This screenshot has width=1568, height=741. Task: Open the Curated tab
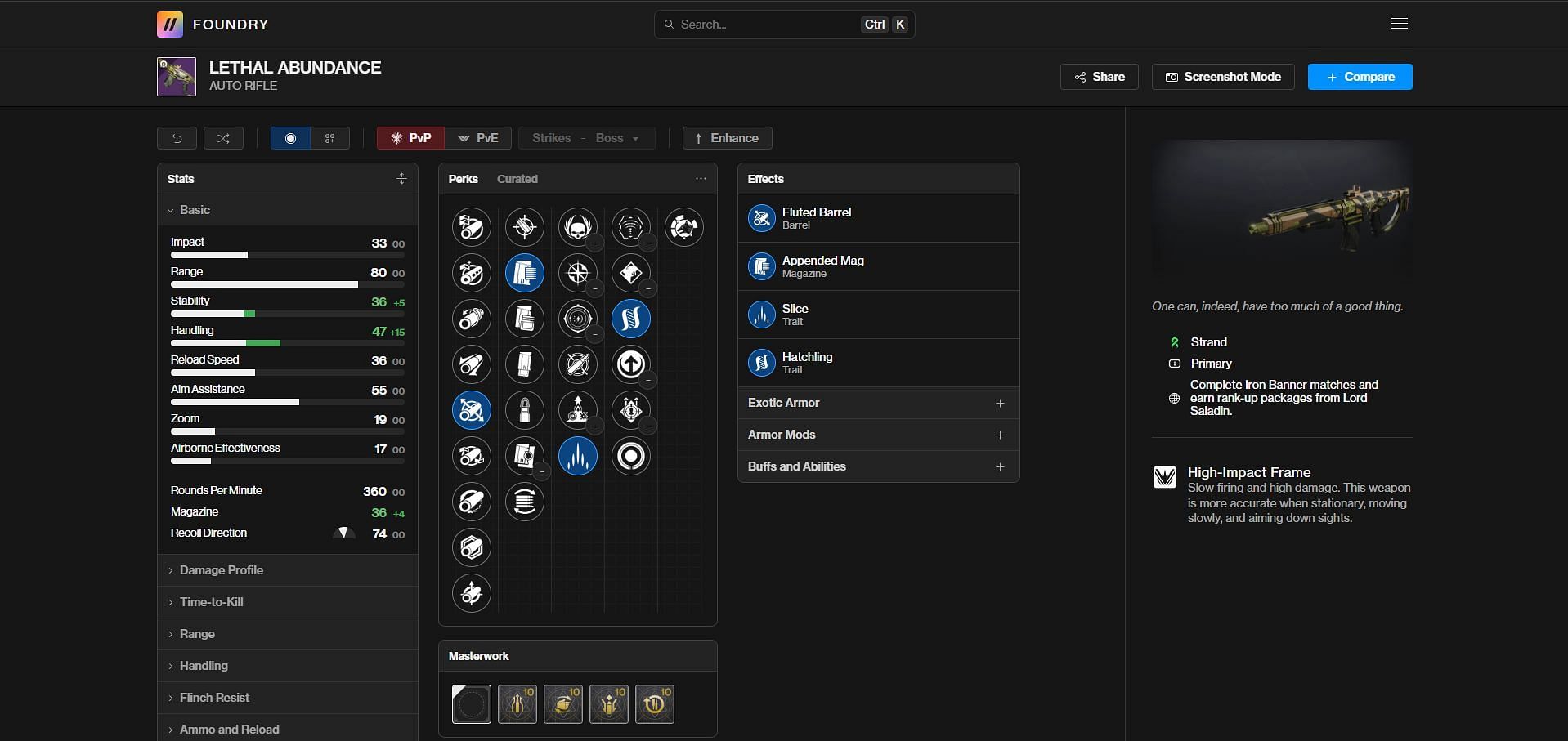[517, 179]
